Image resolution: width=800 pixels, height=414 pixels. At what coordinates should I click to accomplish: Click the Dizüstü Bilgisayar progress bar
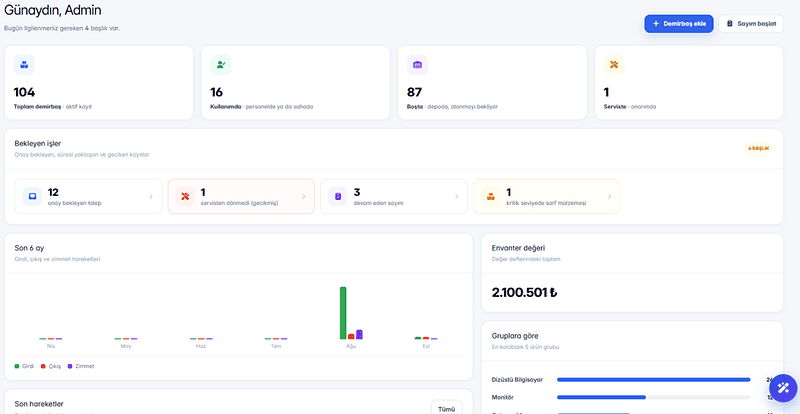(654, 380)
